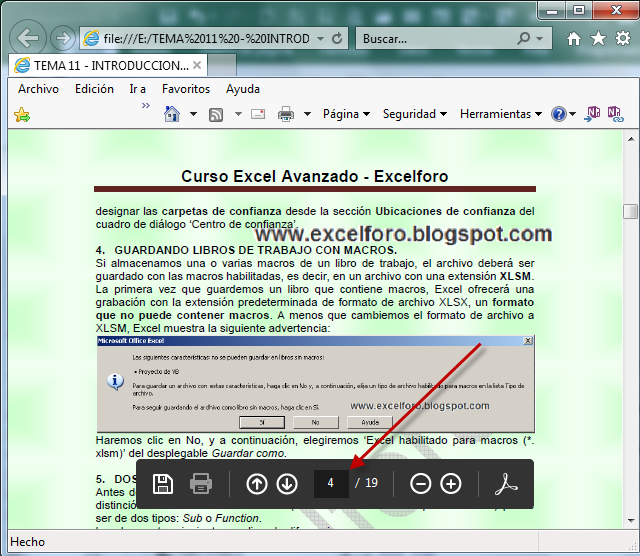640x556 pixels.
Task: Open the Favoritos menu
Action: 186,89
